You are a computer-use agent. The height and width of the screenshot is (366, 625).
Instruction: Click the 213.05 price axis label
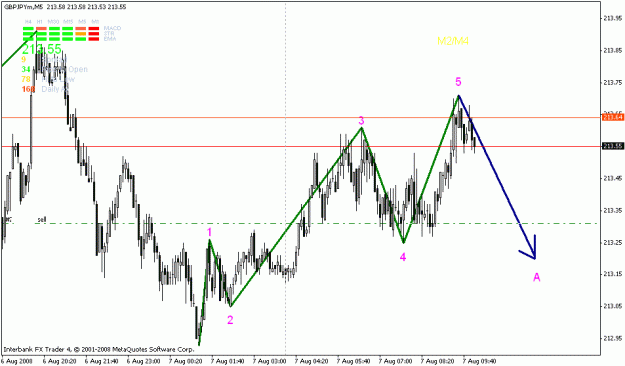613,306
